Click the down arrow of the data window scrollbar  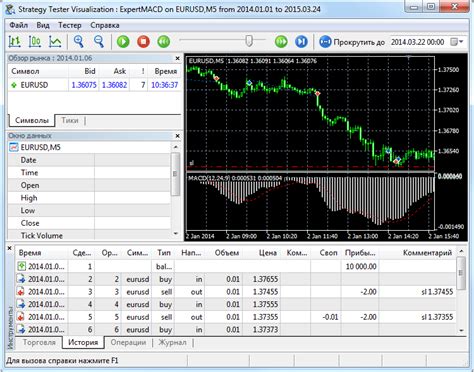tap(176, 234)
